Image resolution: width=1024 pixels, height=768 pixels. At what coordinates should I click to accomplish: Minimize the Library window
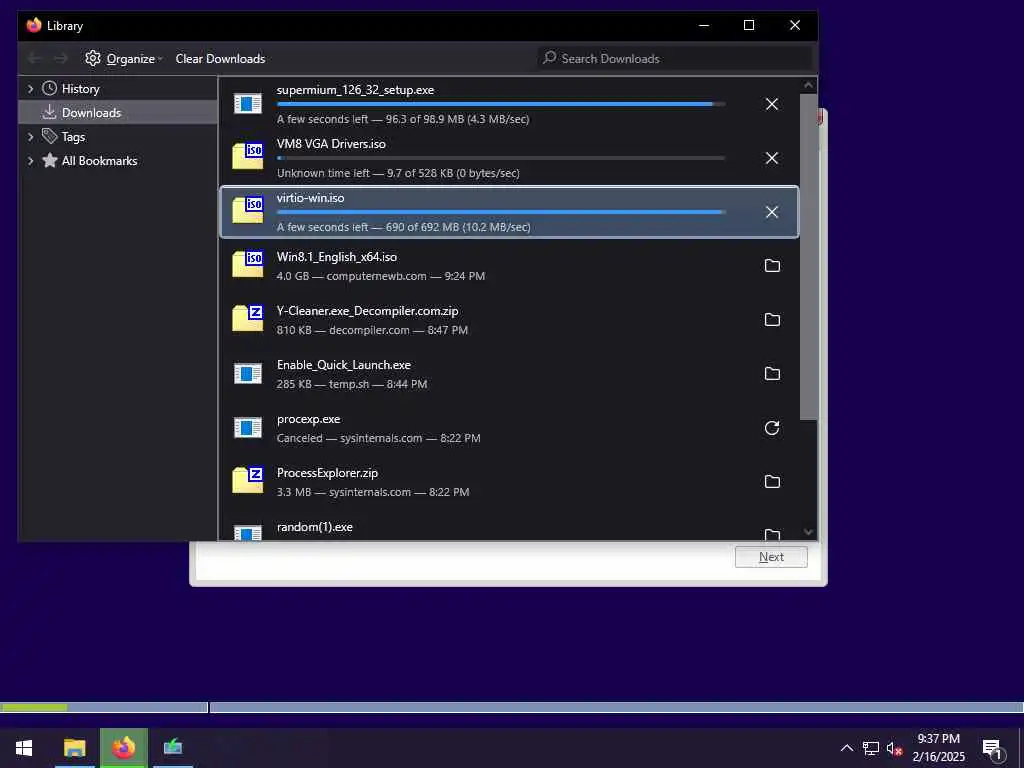click(704, 25)
